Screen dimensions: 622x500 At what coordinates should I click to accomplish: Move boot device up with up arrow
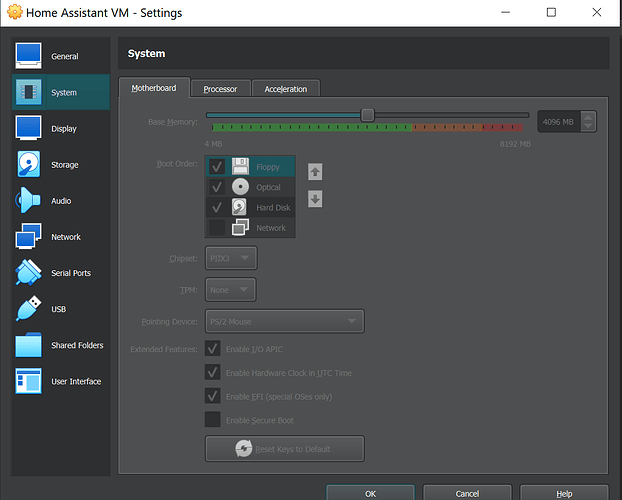[x=315, y=172]
